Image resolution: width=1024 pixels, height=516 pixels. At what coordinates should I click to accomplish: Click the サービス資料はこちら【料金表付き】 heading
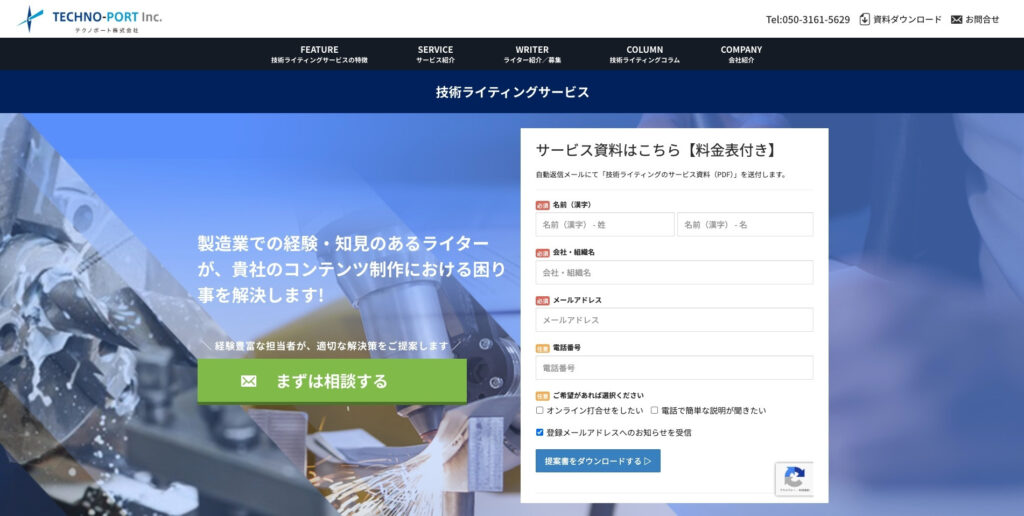(x=657, y=150)
